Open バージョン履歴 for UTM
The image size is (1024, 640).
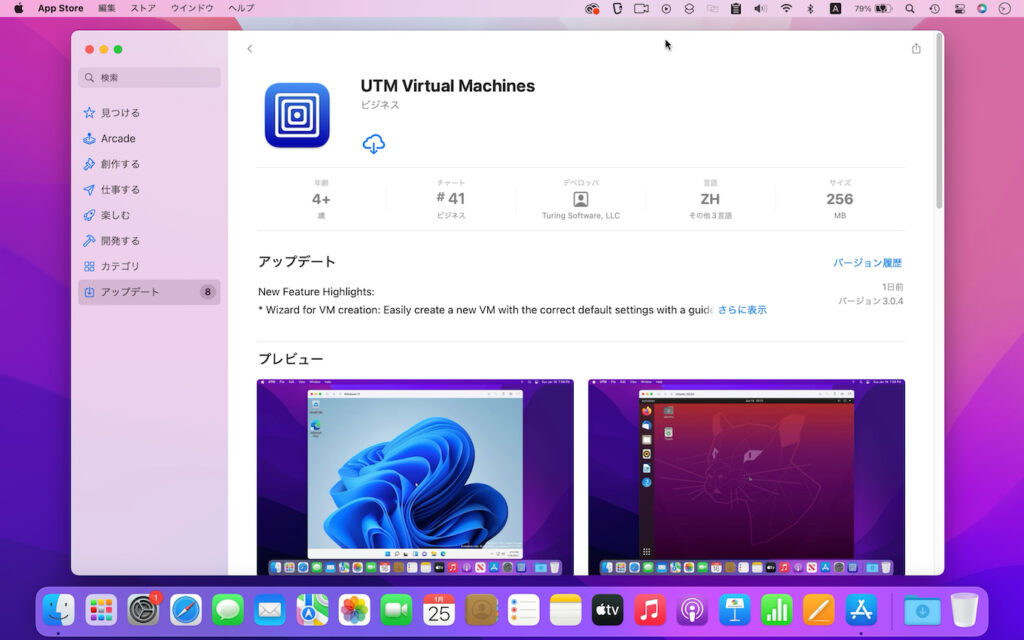coord(868,261)
